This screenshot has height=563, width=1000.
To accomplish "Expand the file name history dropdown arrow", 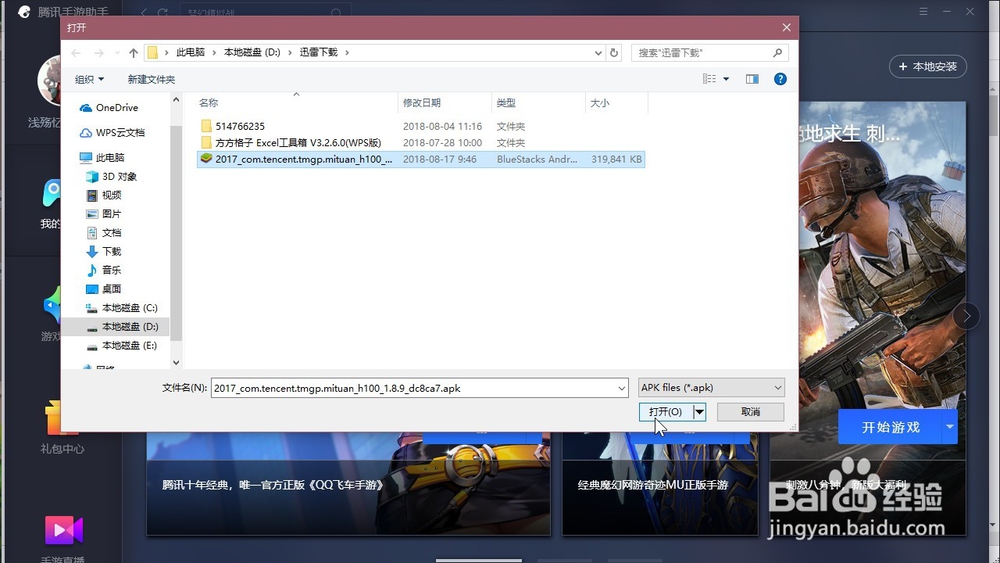I will [621, 388].
